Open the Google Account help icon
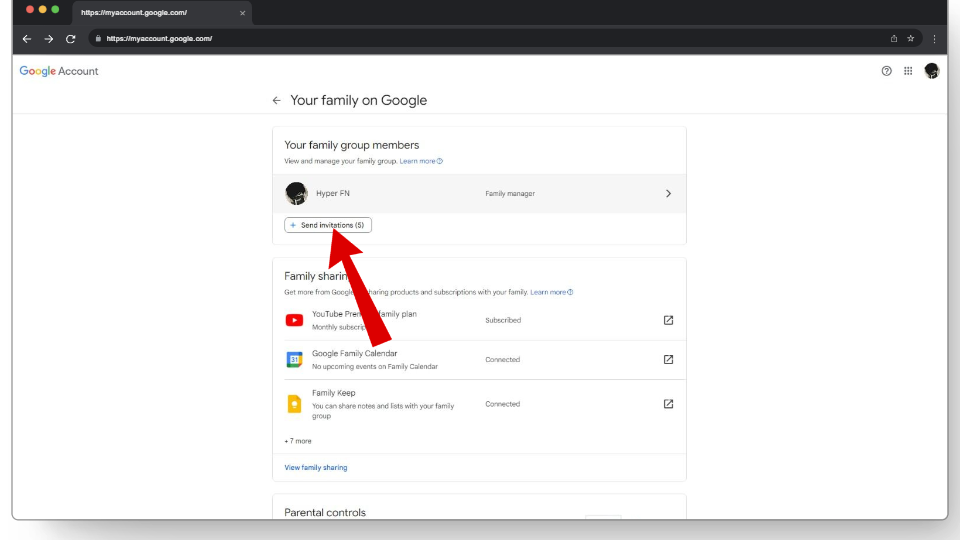Viewport: 960px width, 540px height. [887, 71]
